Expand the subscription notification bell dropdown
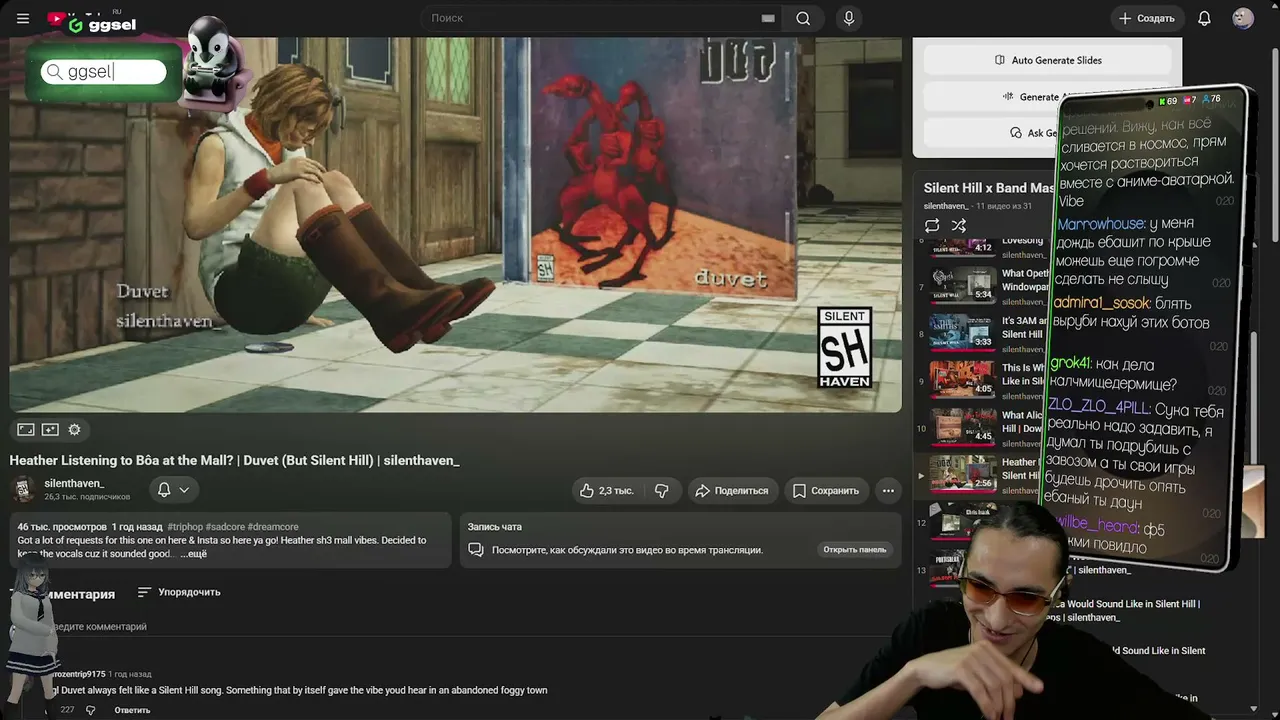 tap(173, 490)
